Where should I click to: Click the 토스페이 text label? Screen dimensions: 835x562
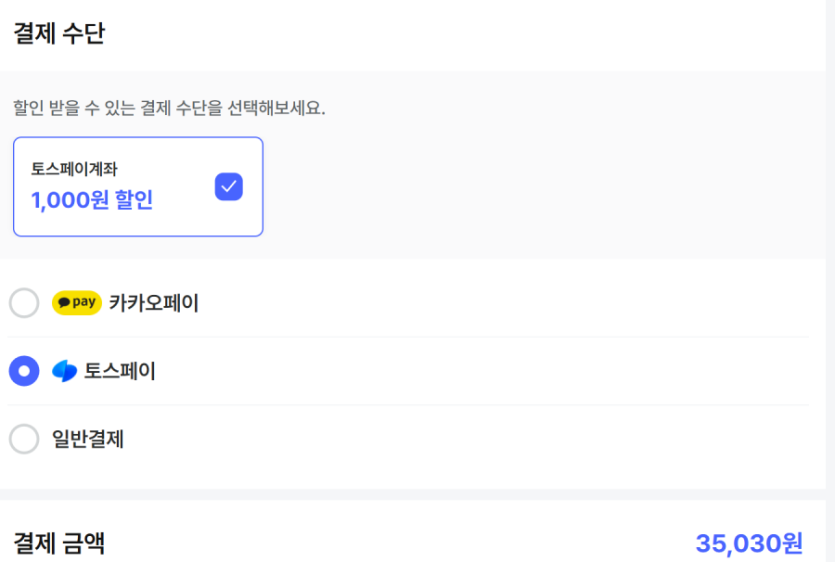pyautogui.click(x=120, y=371)
